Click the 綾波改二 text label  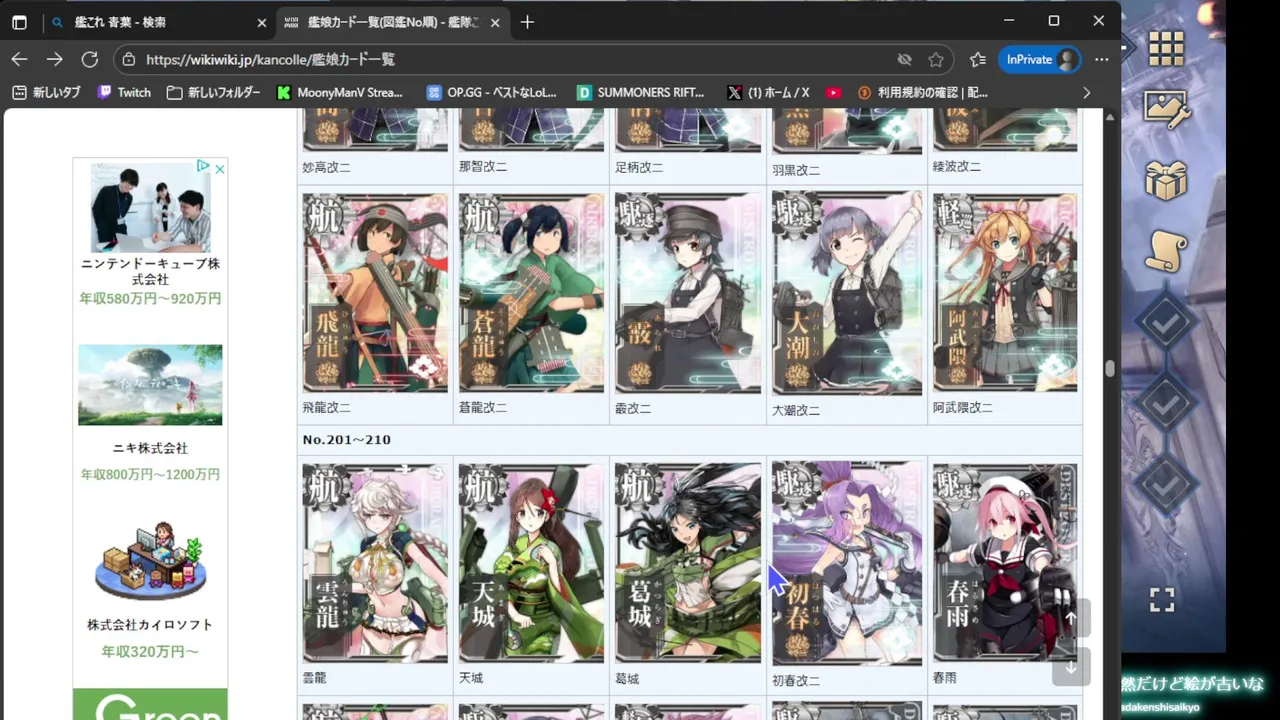pyautogui.click(x=957, y=167)
